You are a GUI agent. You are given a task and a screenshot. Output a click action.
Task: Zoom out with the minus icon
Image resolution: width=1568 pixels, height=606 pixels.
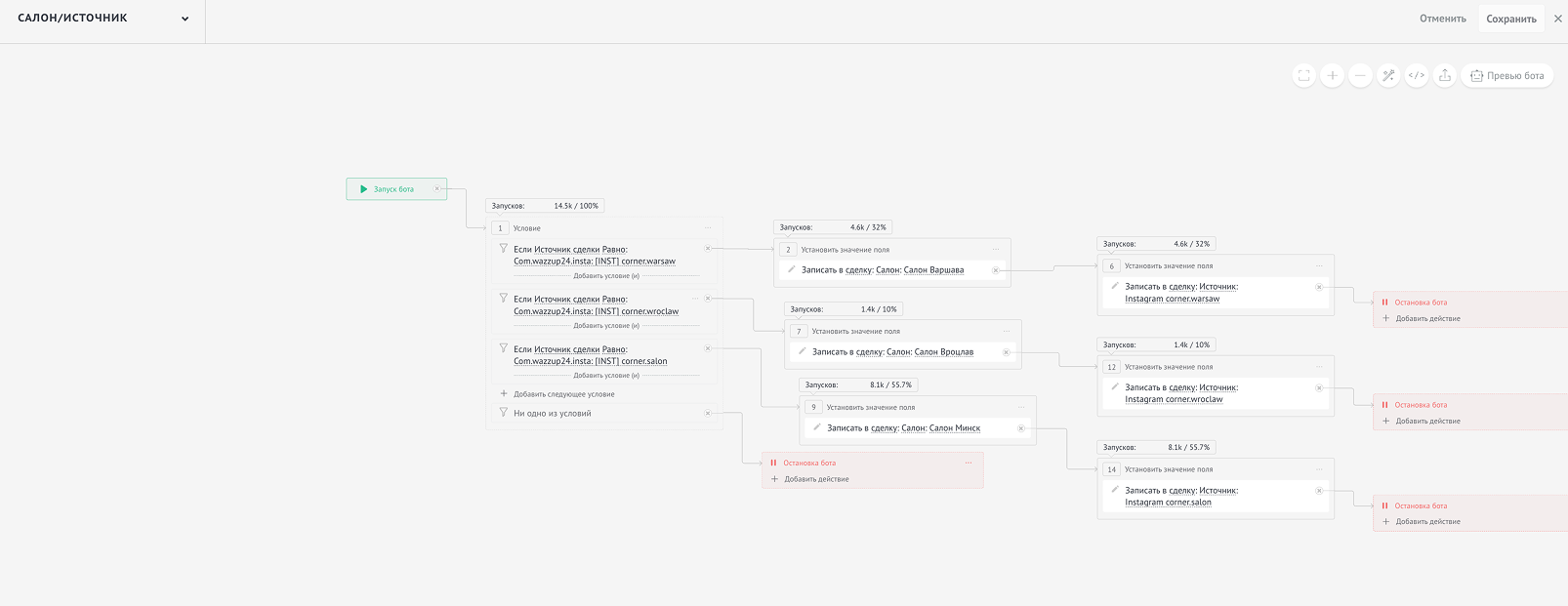coord(1360,75)
